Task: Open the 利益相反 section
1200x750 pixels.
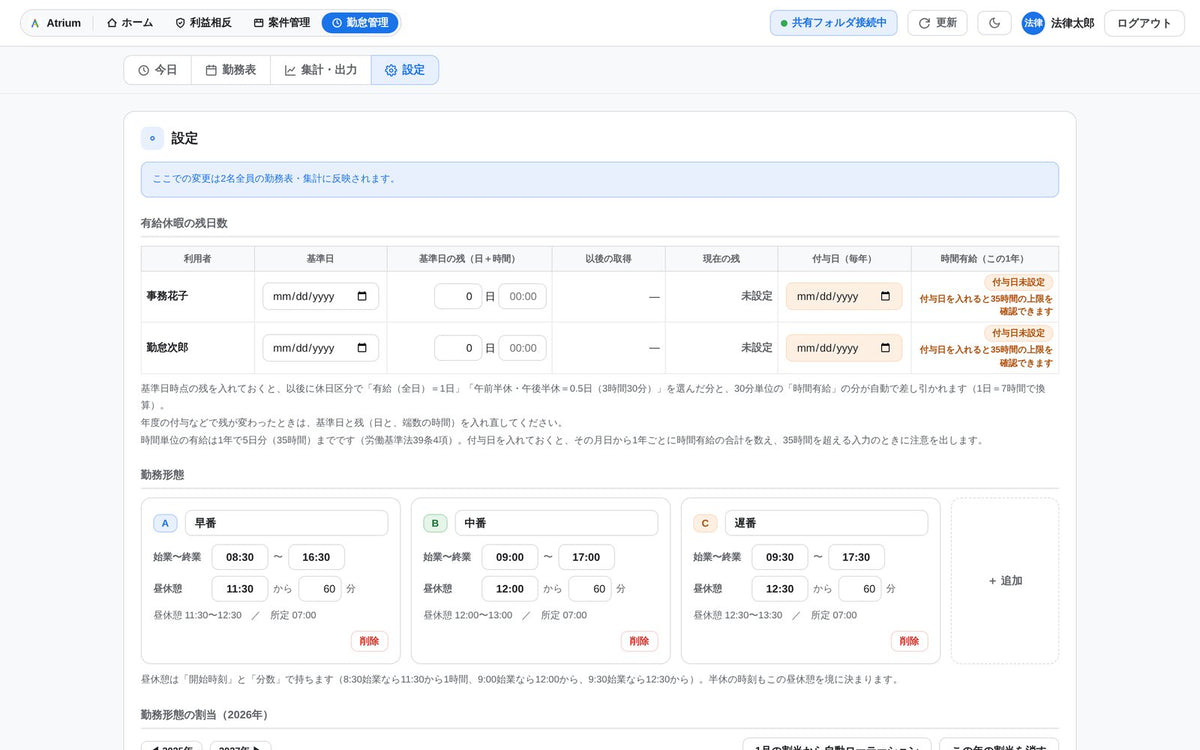Action: pos(203,22)
